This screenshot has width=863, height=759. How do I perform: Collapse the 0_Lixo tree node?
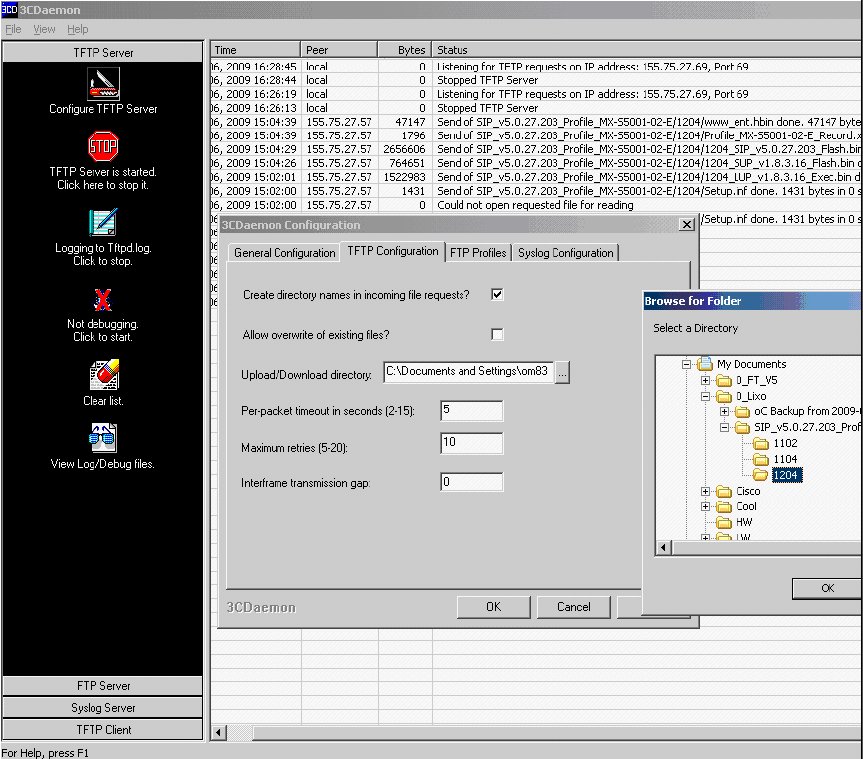pyautogui.click(x=705, y=396)
